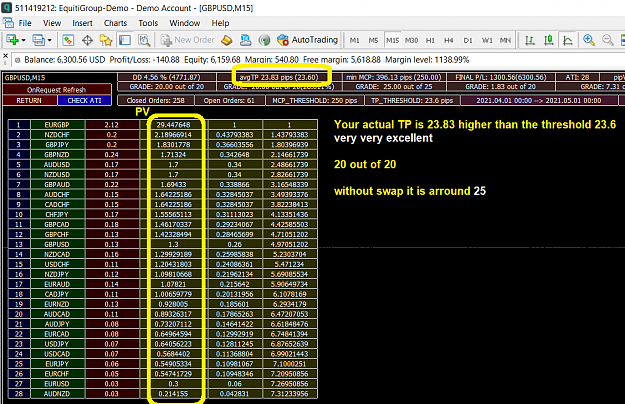This screenshot has width=625, height=404.
Task: Select the M1 timeframe
Action: point(354,40)
